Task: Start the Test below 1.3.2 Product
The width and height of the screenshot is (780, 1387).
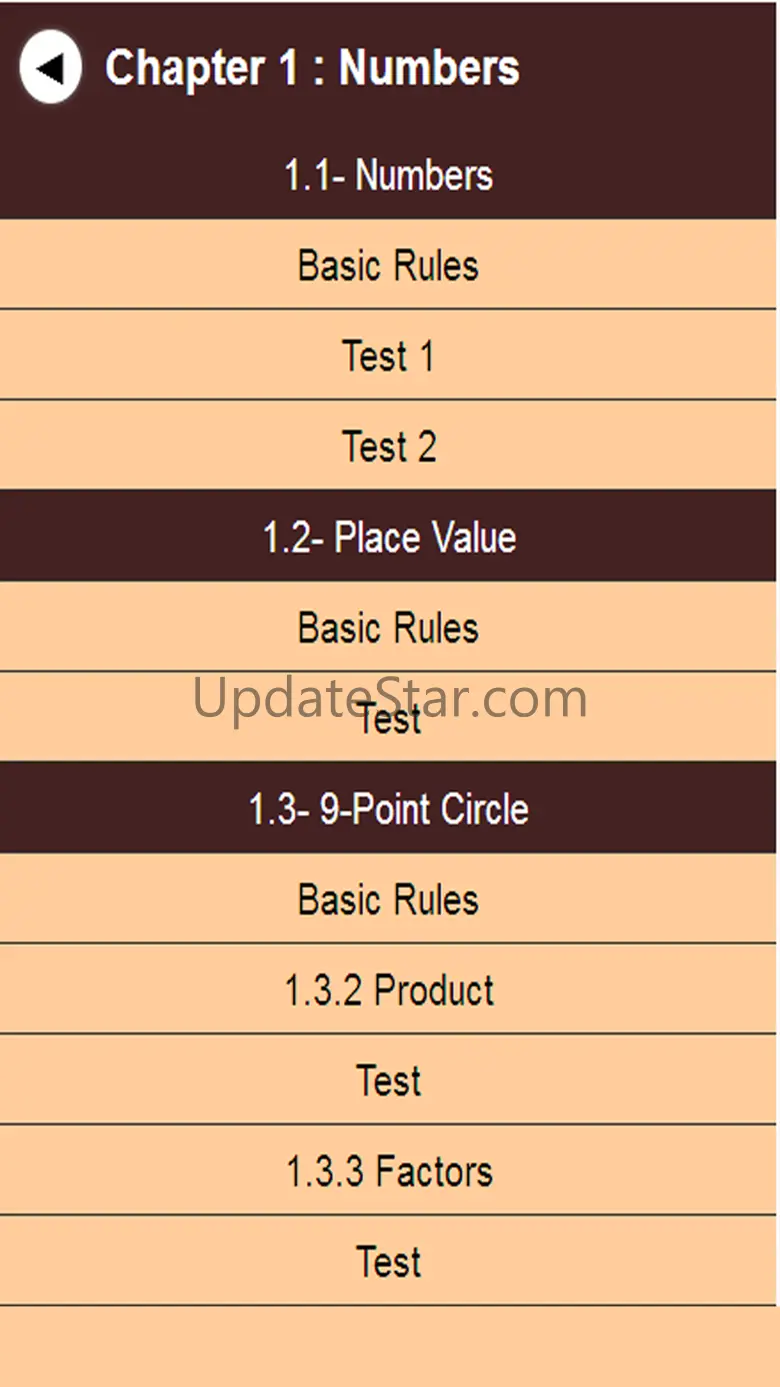Action: click(x=388, y=1080)
